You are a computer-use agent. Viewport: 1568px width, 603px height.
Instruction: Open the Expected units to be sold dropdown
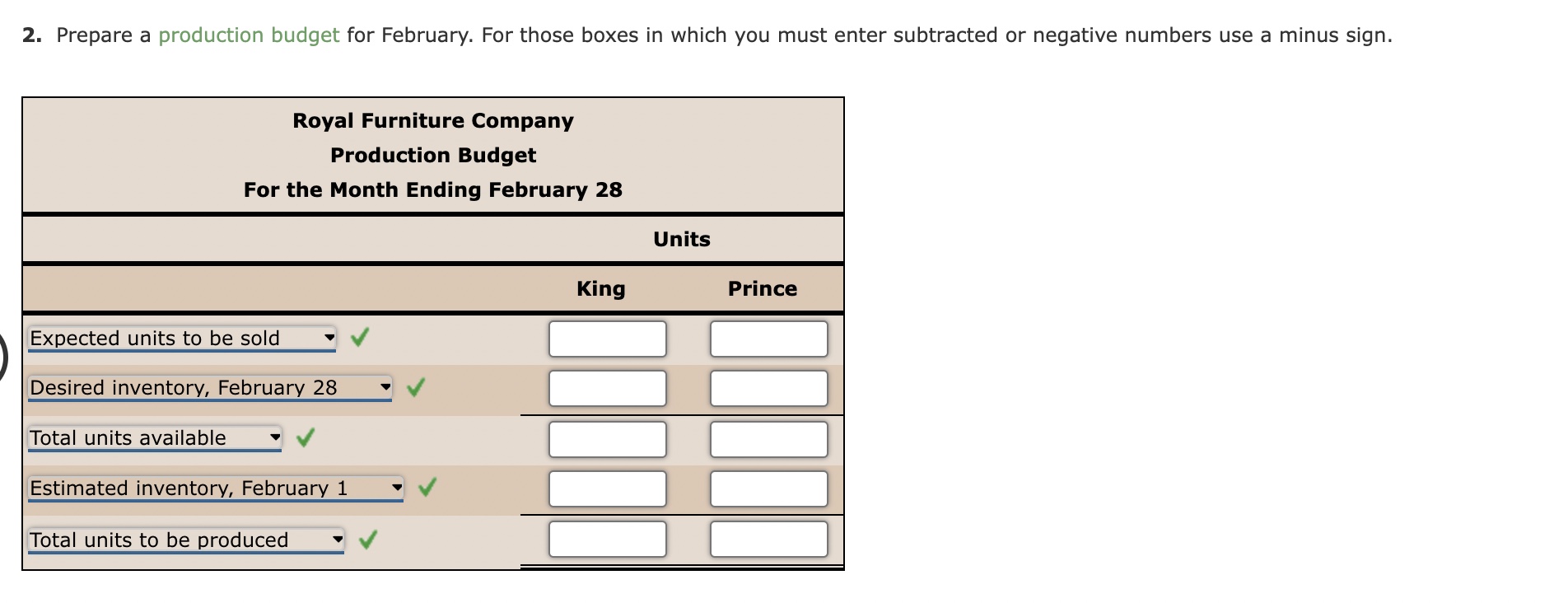tap(330, 337)
